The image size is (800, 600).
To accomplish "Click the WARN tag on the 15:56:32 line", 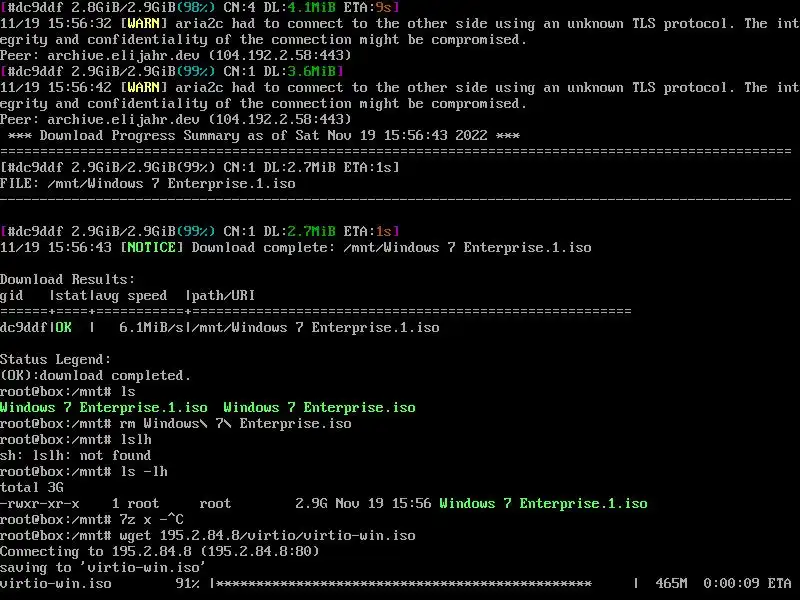I will 143,23.
